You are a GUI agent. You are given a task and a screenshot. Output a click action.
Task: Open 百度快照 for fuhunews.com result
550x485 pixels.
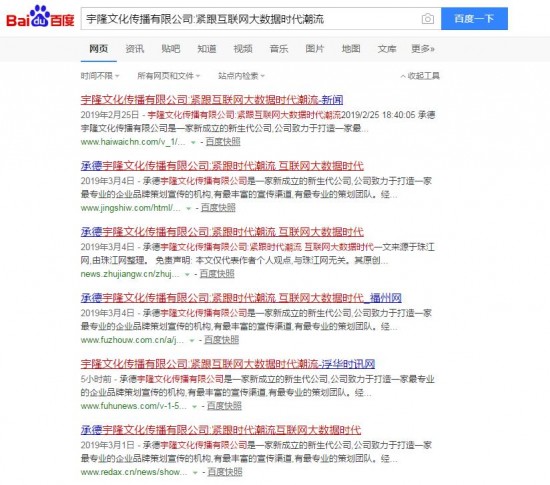tap(224, 406)
